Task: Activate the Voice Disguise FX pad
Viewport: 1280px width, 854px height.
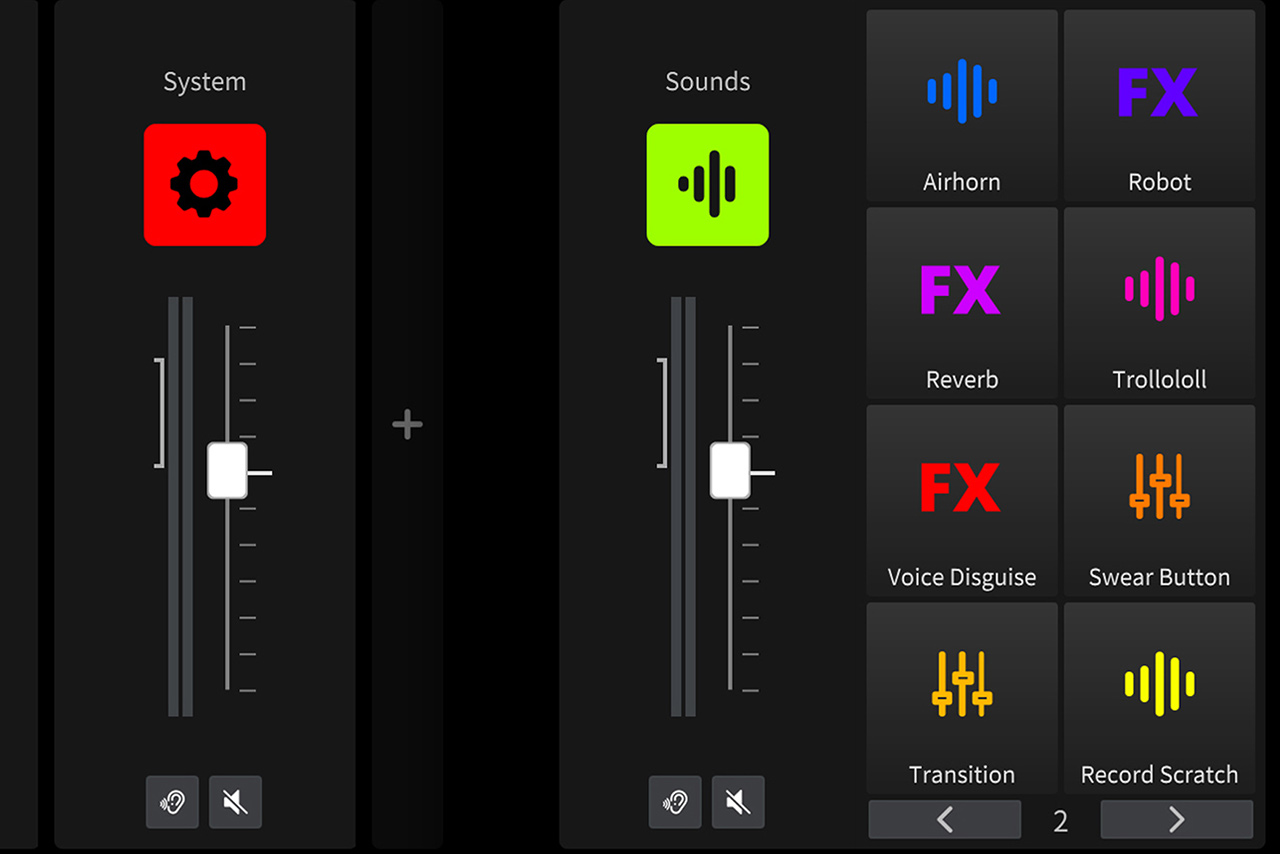Action: pos(961,500)
